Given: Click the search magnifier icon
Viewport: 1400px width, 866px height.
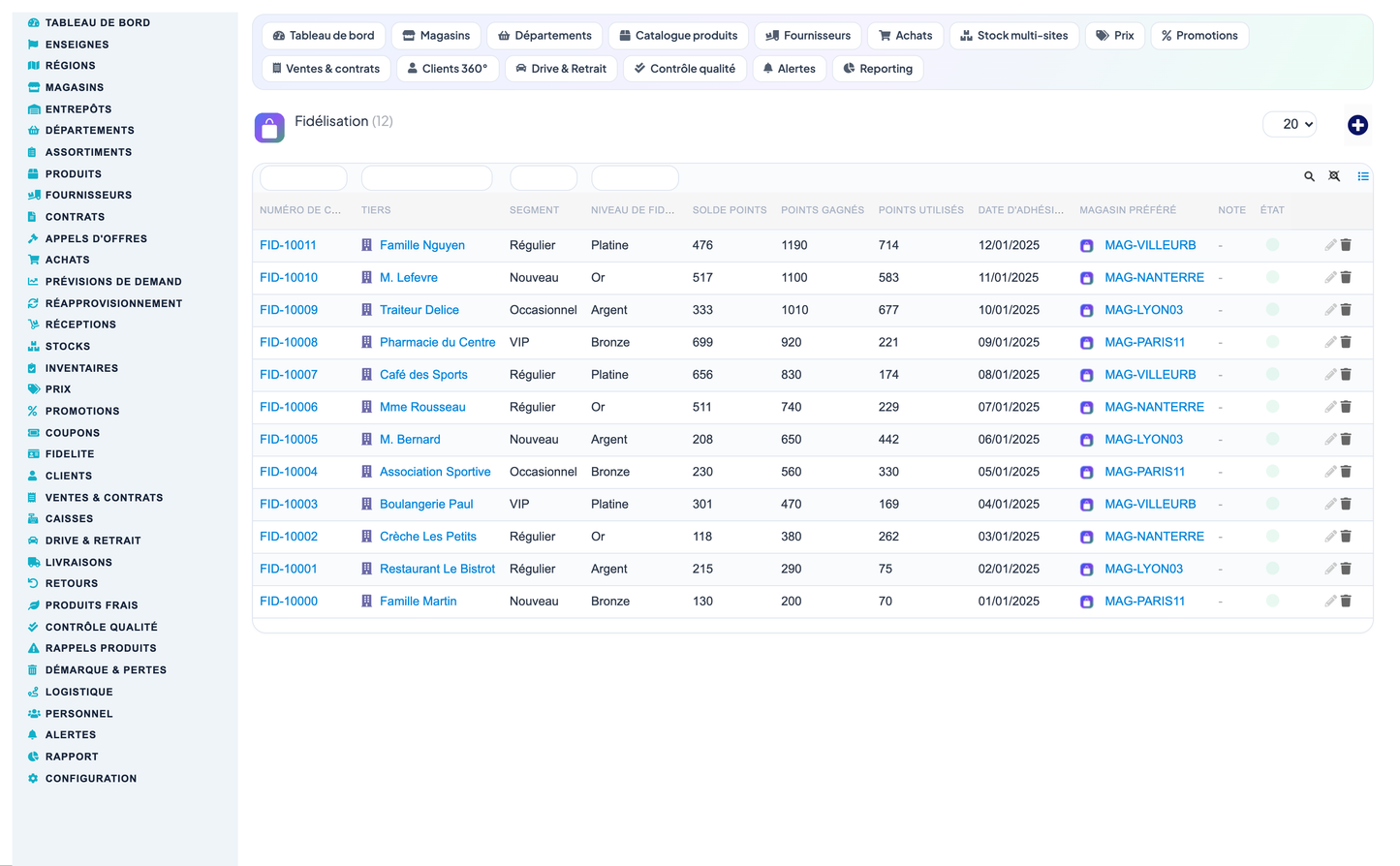Looking at the screenshot, I should [x=1309, y=176].
